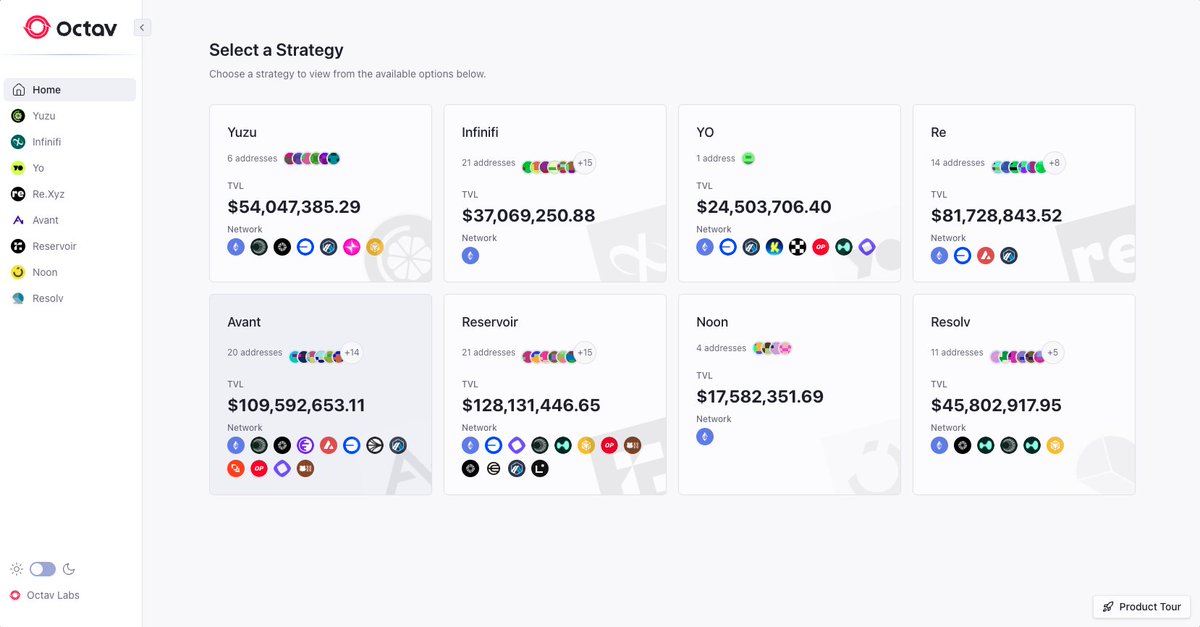Open Home in the sidebar
Viewport: 1200px width, 627px height.
tap(70, 90)
